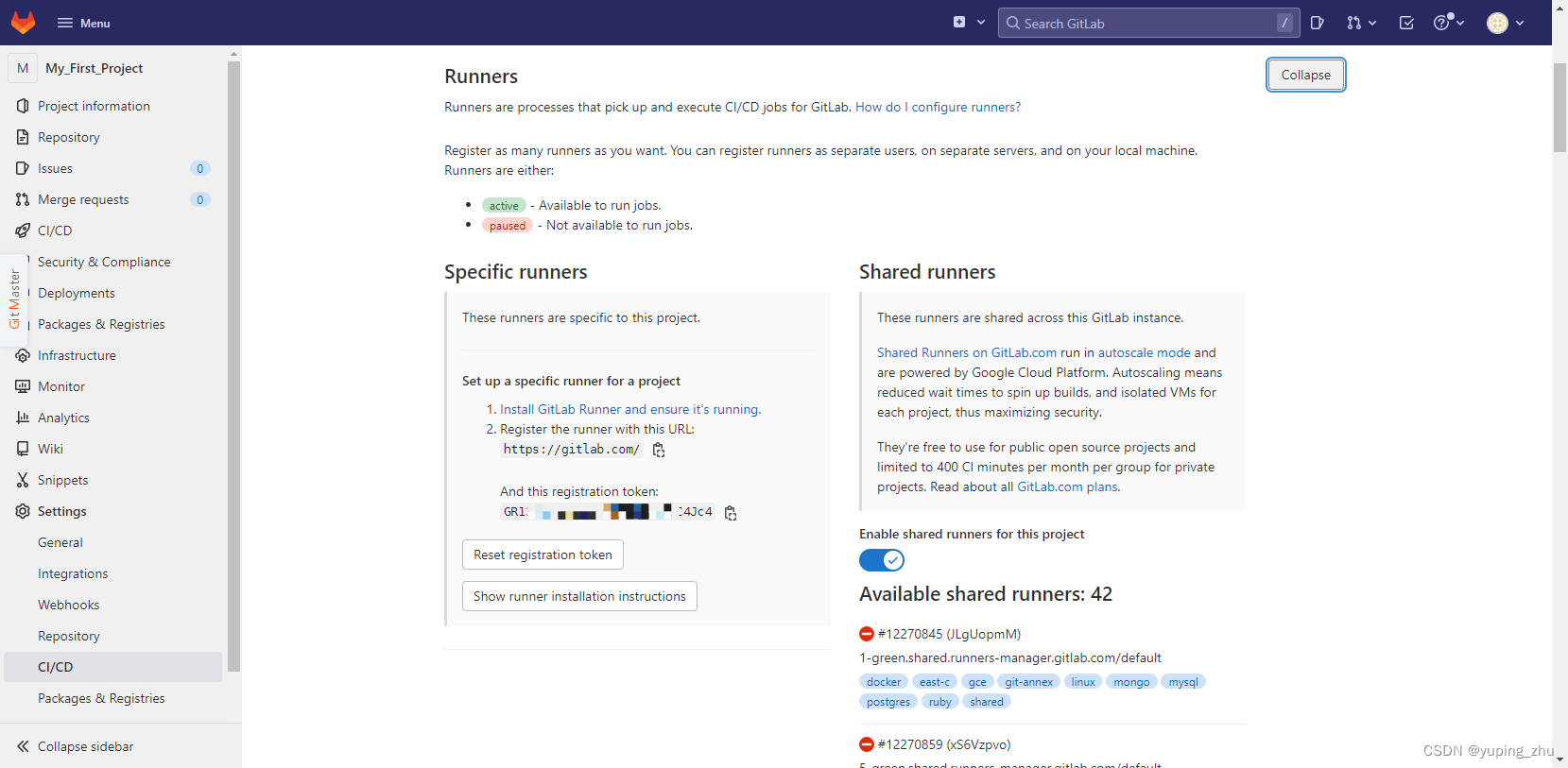This screenshot has height=768, width=1568.
Task: Click the Snippets scissors sidebar icon
Action: tap(23, 480)
